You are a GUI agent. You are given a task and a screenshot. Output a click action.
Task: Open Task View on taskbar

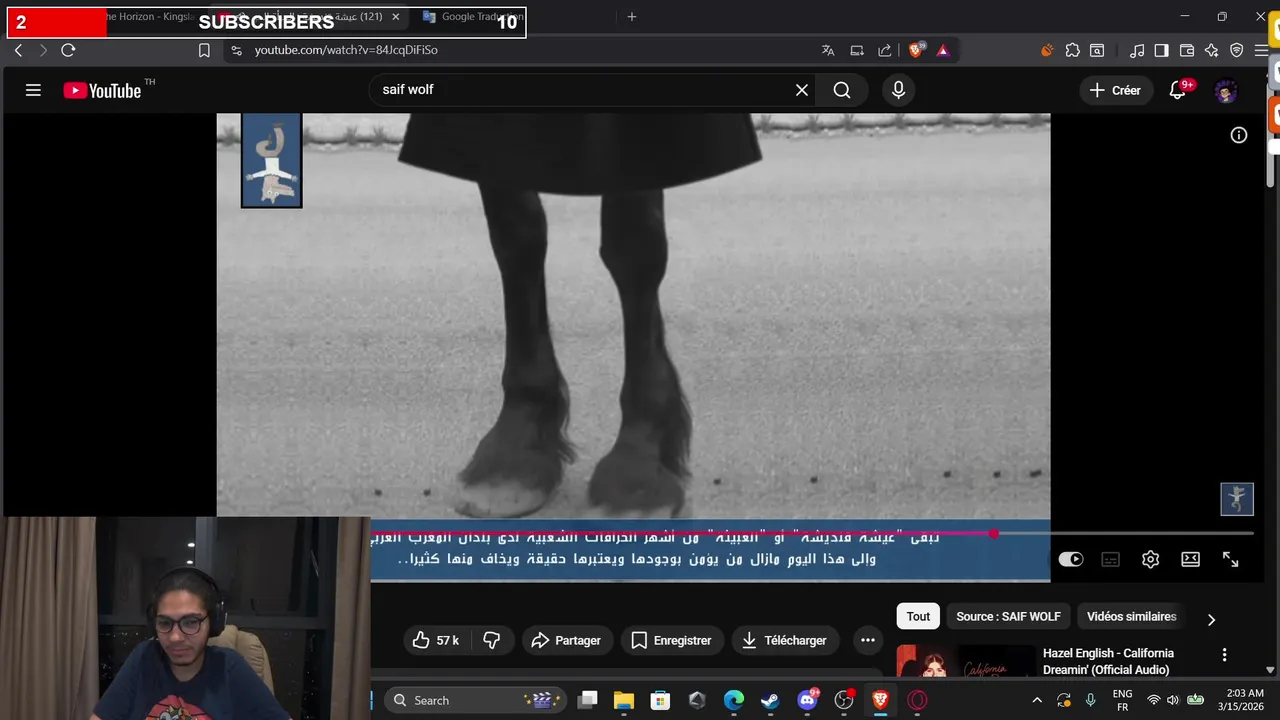[x=588, y=700]
